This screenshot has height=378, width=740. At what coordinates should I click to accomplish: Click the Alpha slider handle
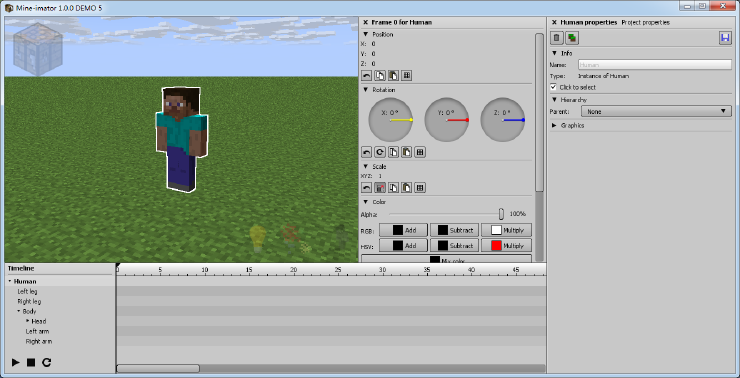(x=501, y=214)
